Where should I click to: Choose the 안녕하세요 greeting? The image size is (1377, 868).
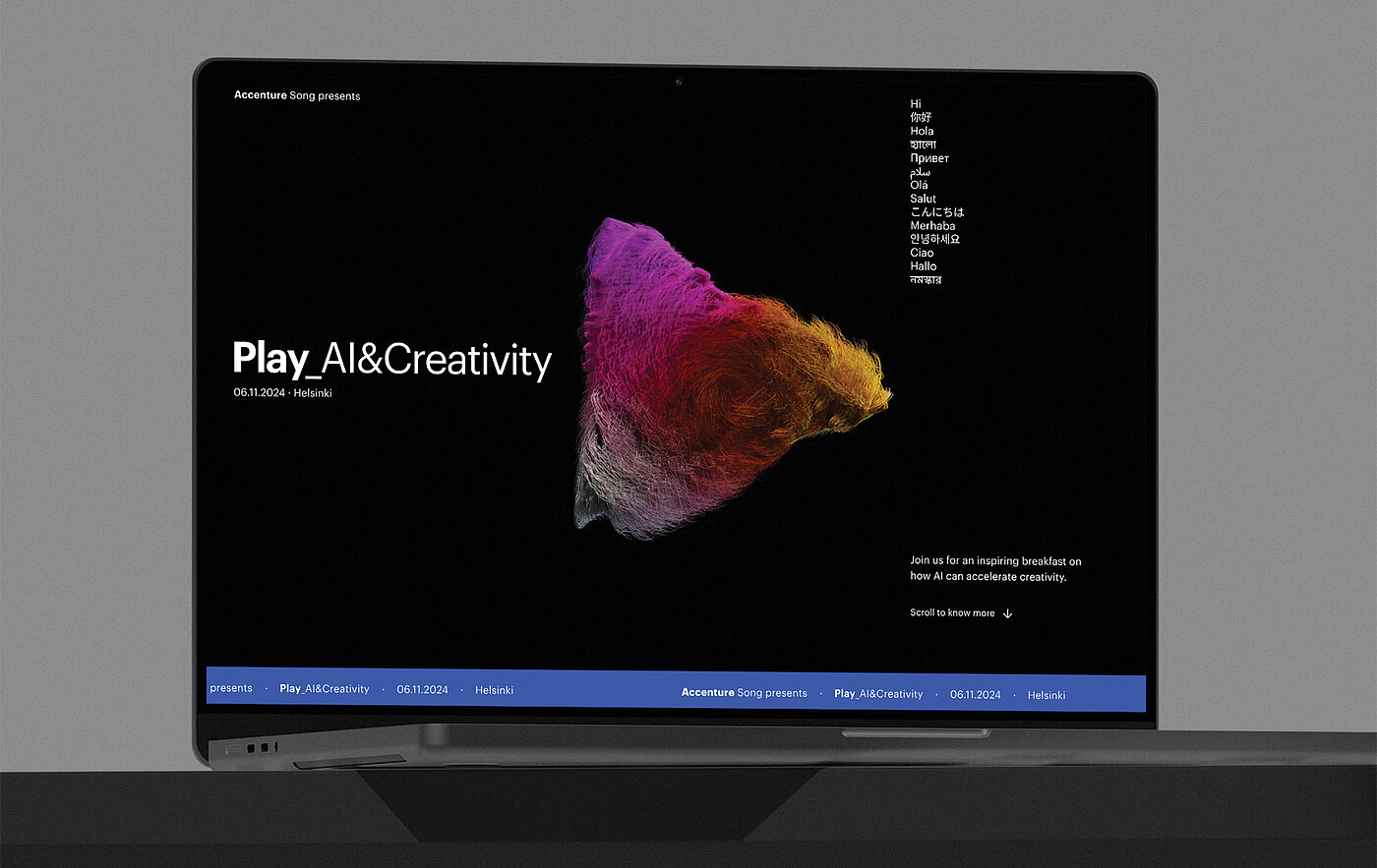pyautogui.click(x=934, y=239)
